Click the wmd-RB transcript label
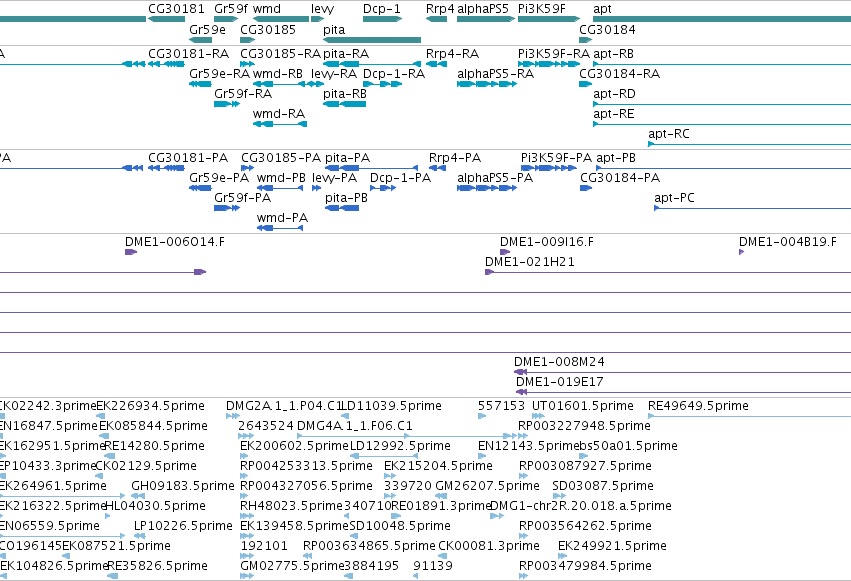This screenshot has width=851, height=581. (278, 74)
